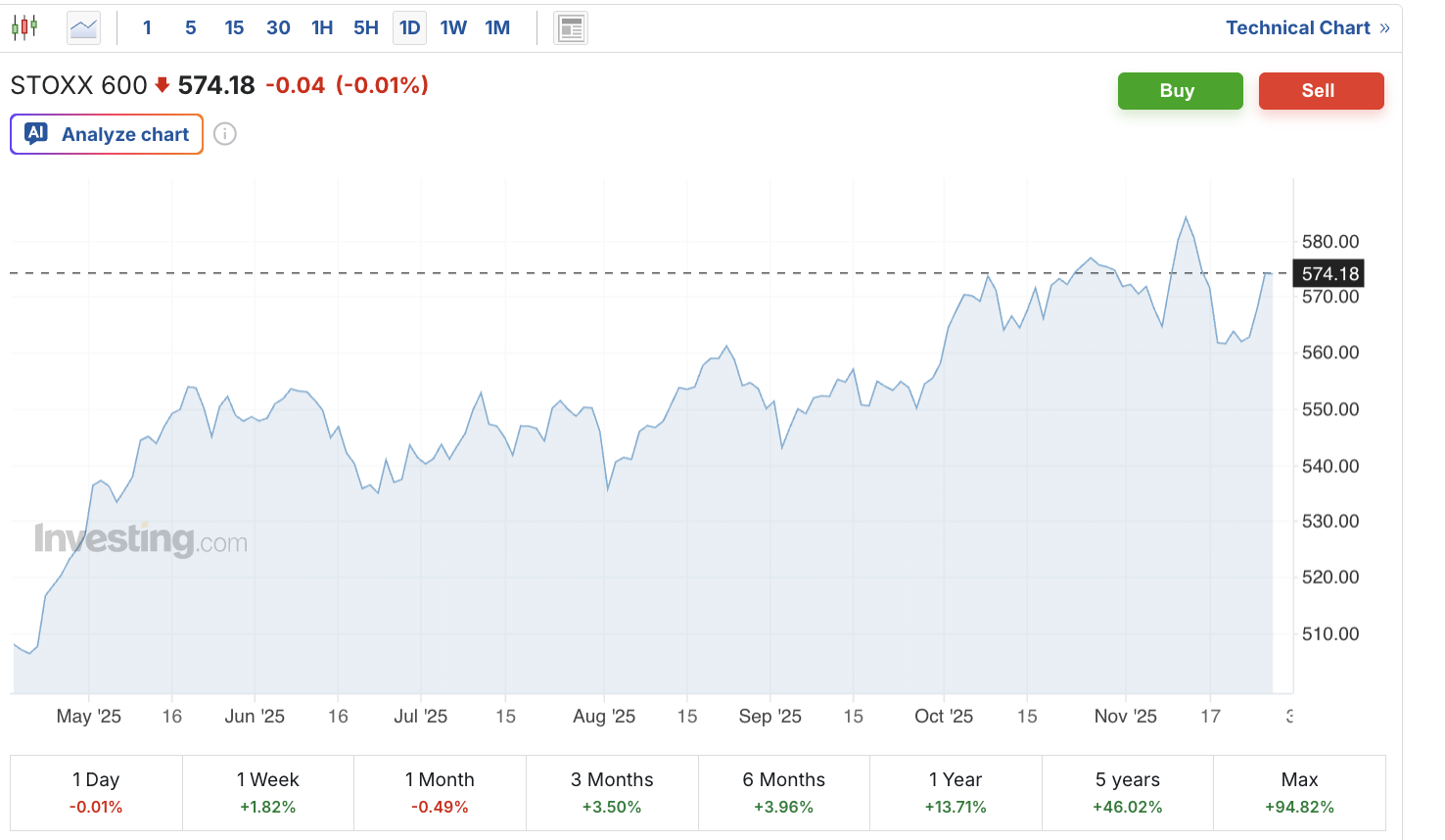Switch timeframe to 1W
Screen dimensions: 1445x840
(x=453, y=27)
